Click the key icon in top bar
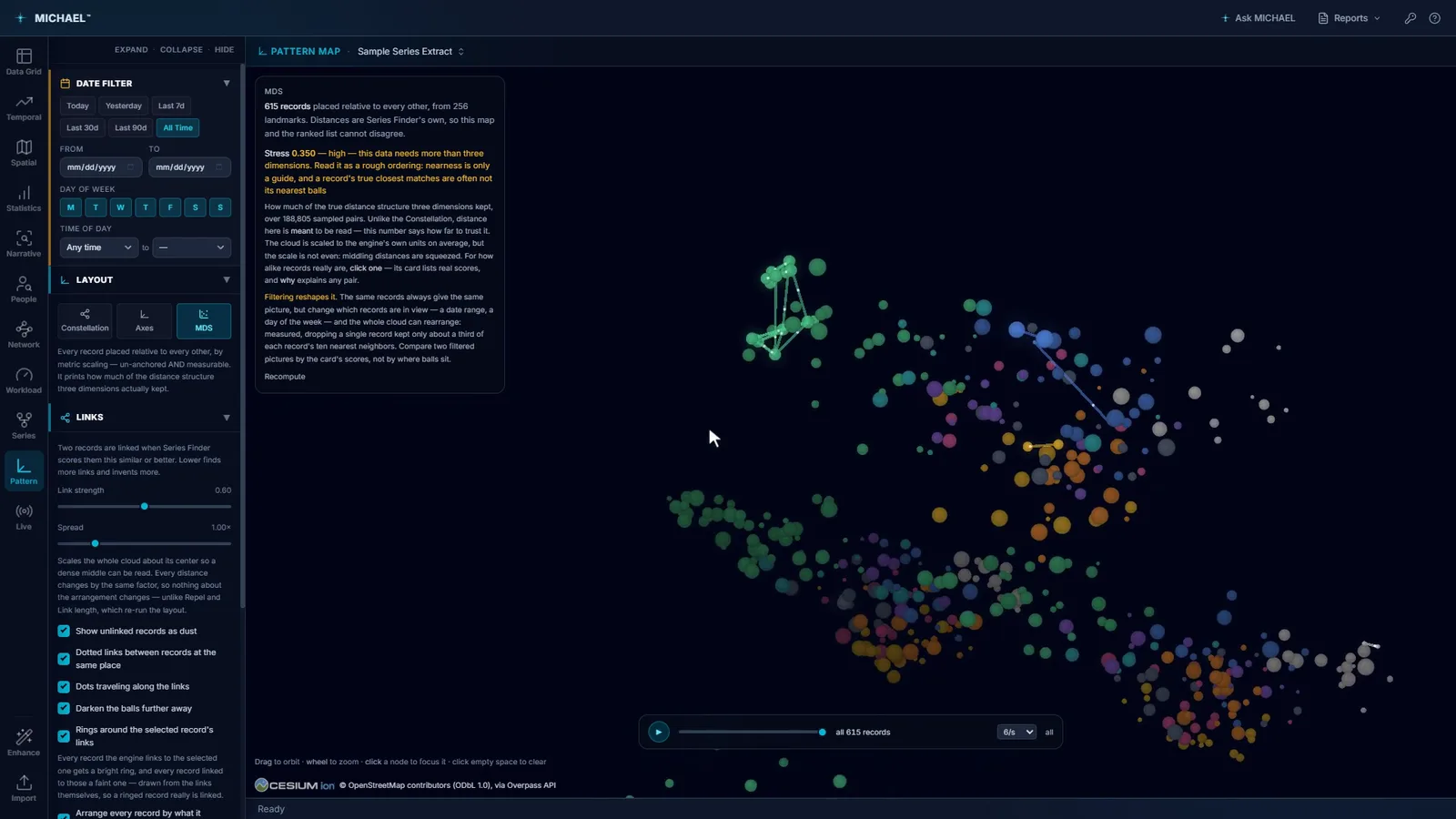 [x=1410, y=18]
